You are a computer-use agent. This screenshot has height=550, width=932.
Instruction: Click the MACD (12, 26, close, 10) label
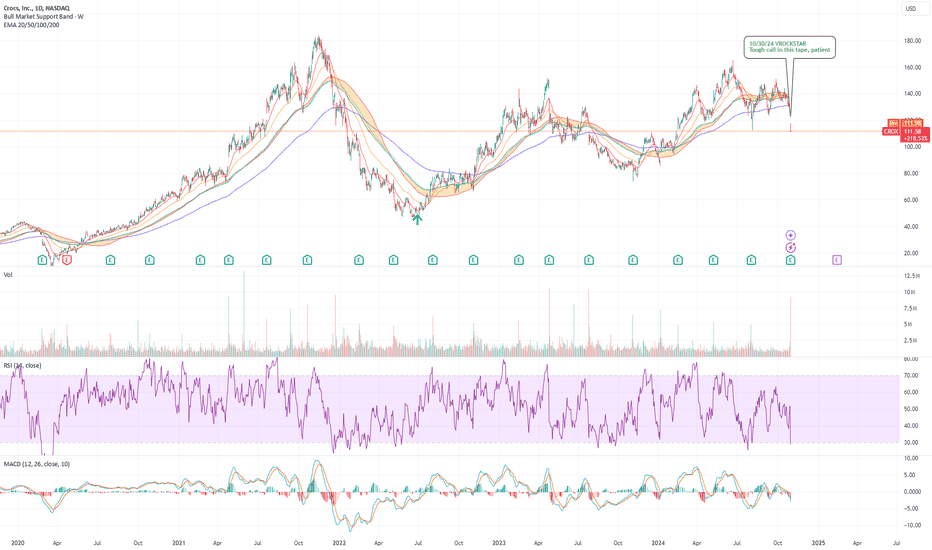tap(37, 464)
